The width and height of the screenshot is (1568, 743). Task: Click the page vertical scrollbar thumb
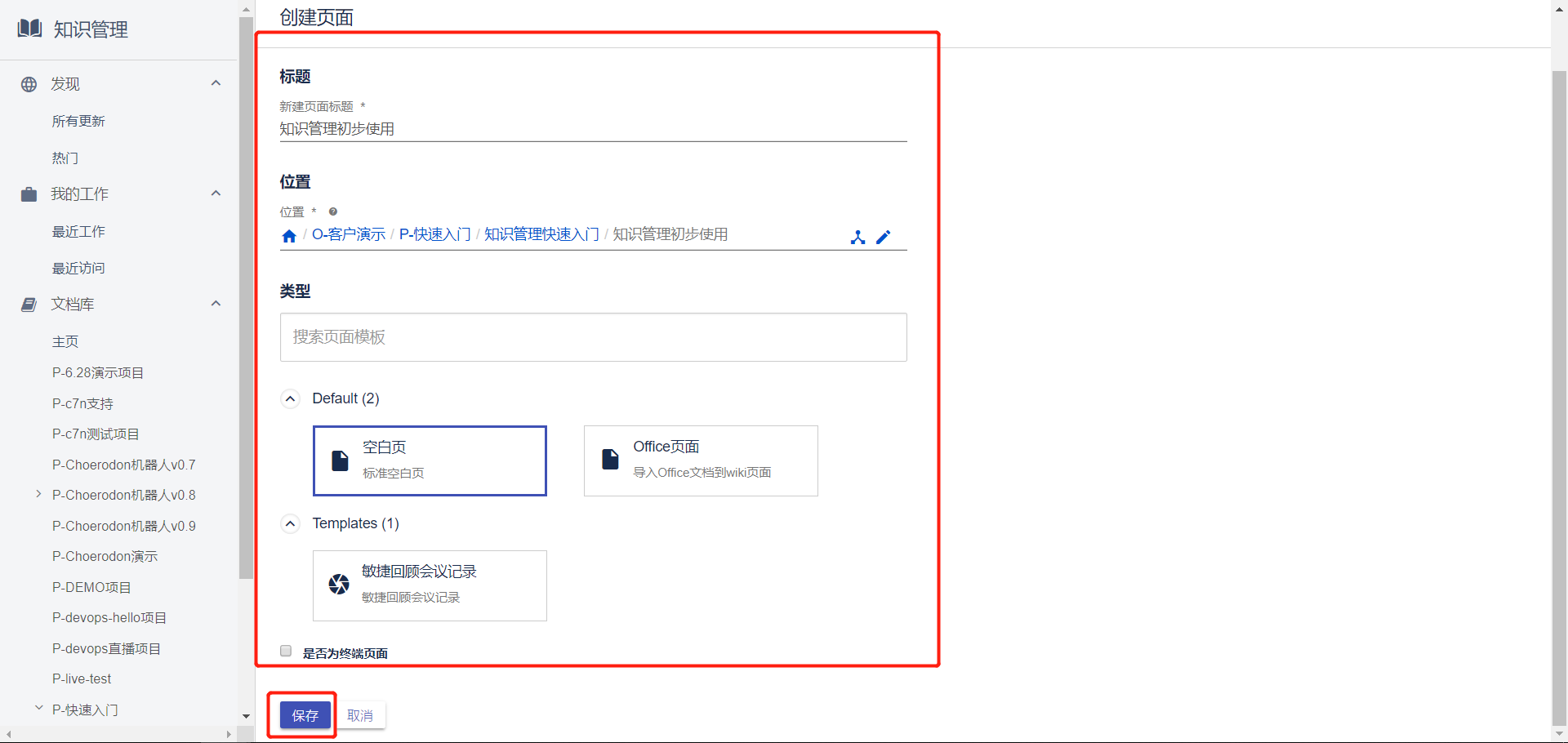point(1559,398)
